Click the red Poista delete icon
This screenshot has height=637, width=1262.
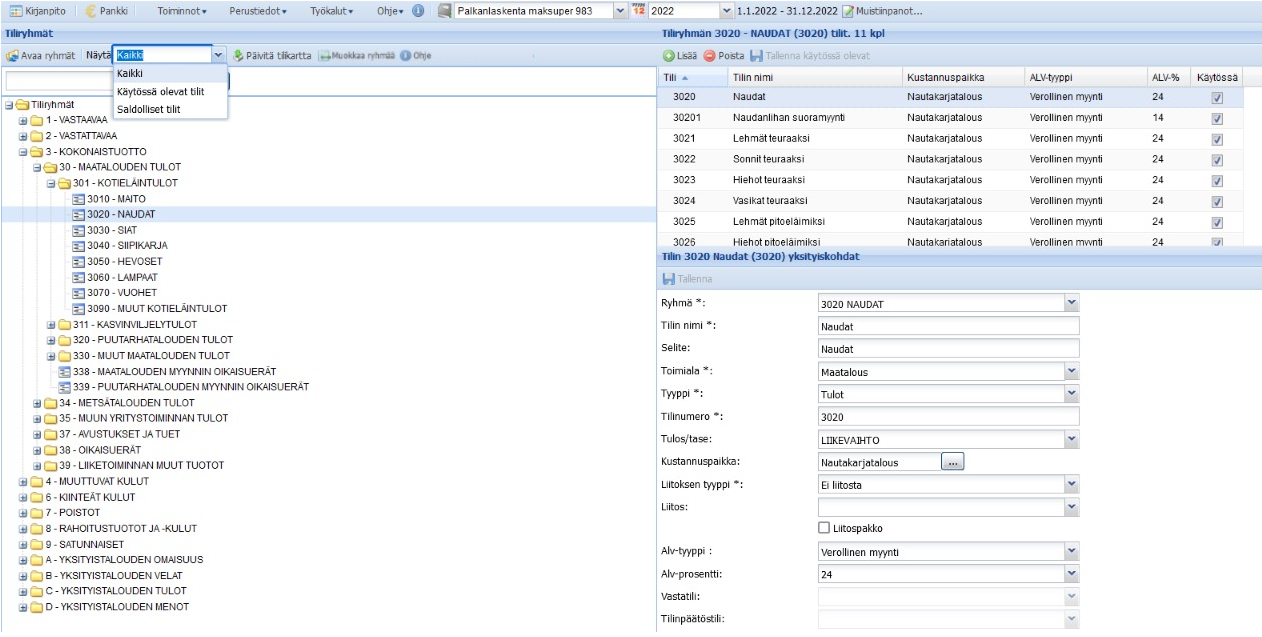pos(709,55)
